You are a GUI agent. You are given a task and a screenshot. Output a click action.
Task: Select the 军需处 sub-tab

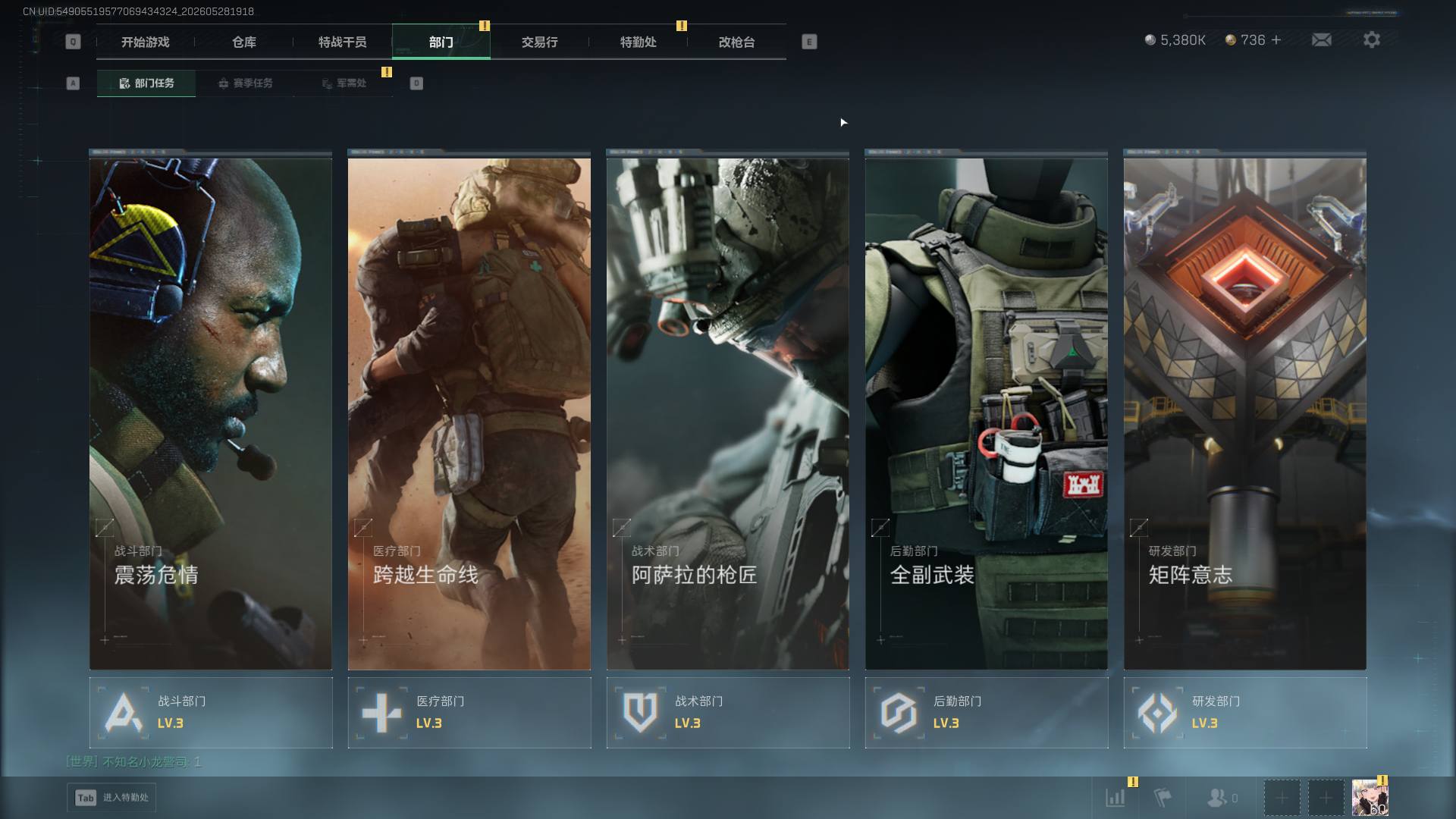[x=344, y=83]
